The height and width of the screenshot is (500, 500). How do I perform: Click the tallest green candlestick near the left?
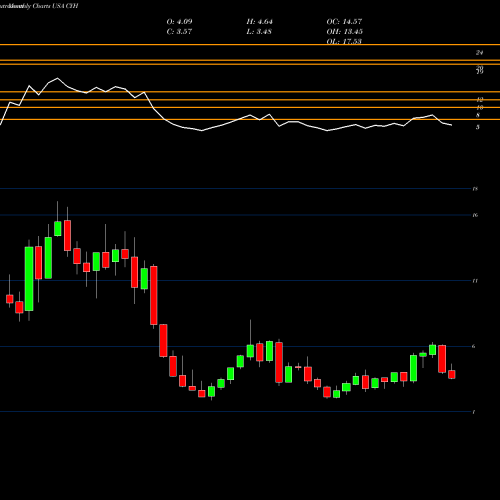(29, 279)
